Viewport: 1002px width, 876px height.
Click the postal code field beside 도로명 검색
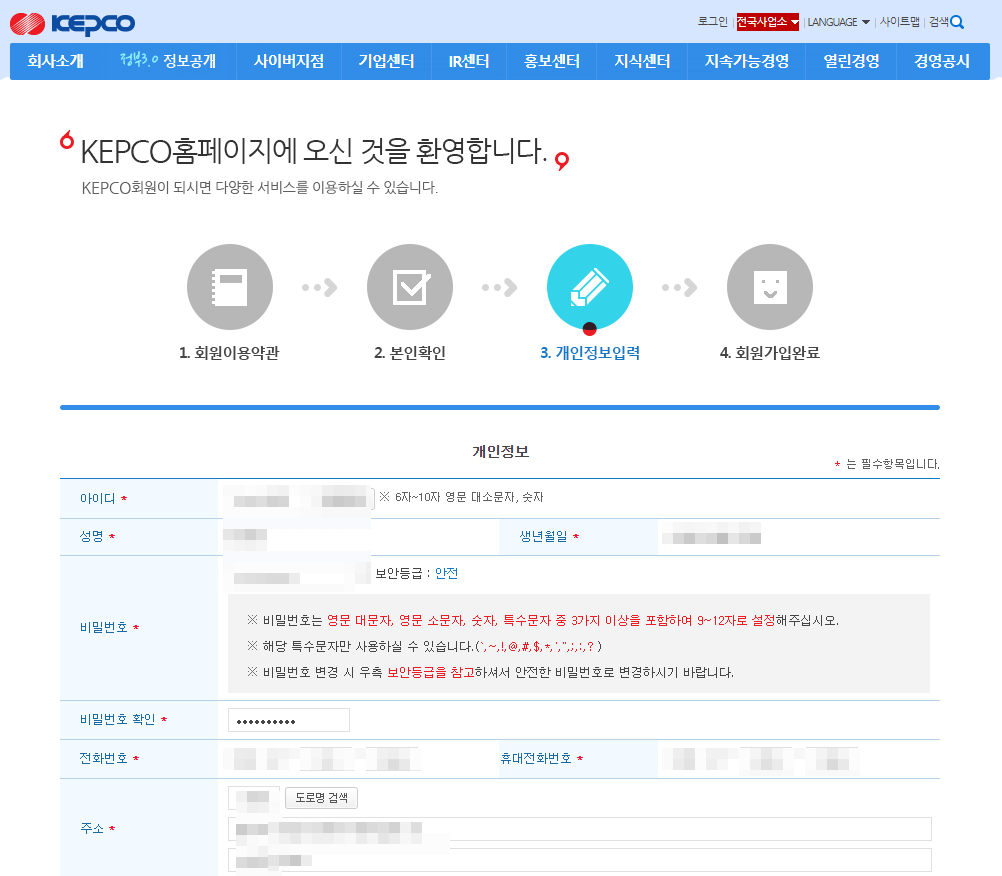(x=254, y=797)
